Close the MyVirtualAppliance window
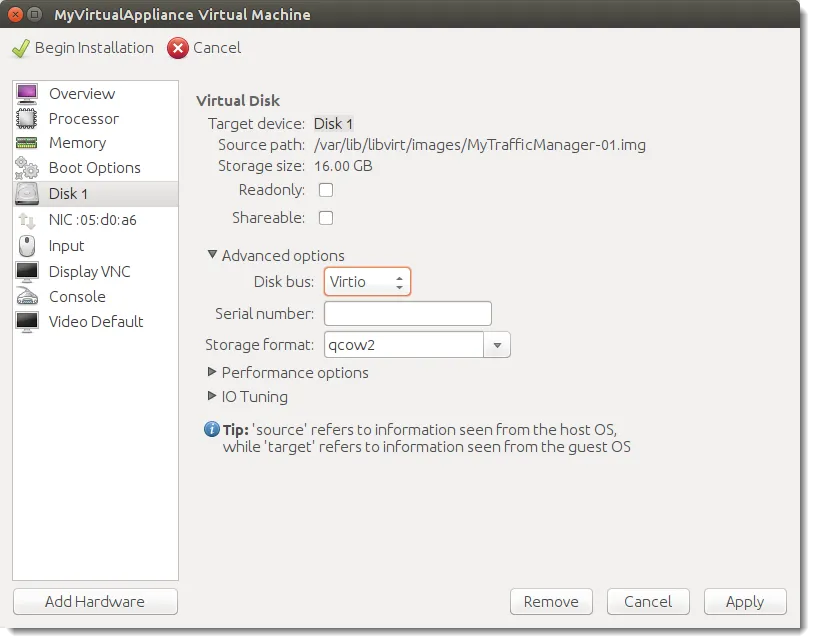 coord(16,15)
